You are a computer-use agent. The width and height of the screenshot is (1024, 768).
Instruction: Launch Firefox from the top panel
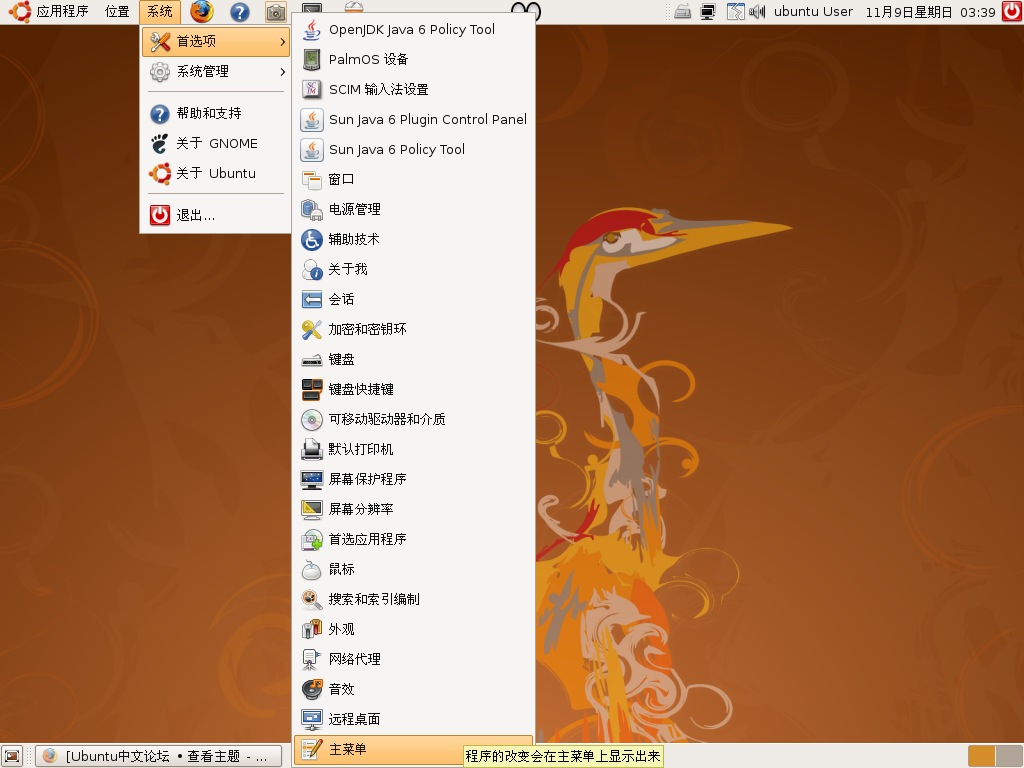(x=202, y=12)
